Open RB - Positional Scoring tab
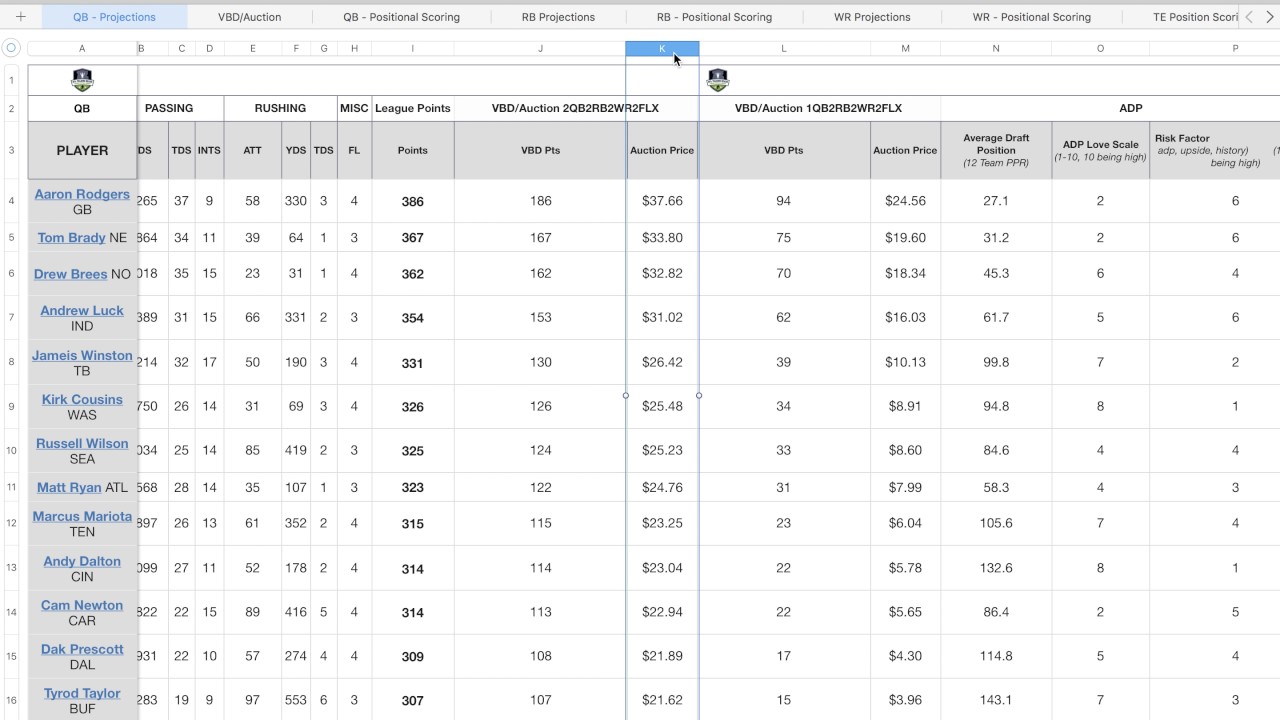 point(714,17)
